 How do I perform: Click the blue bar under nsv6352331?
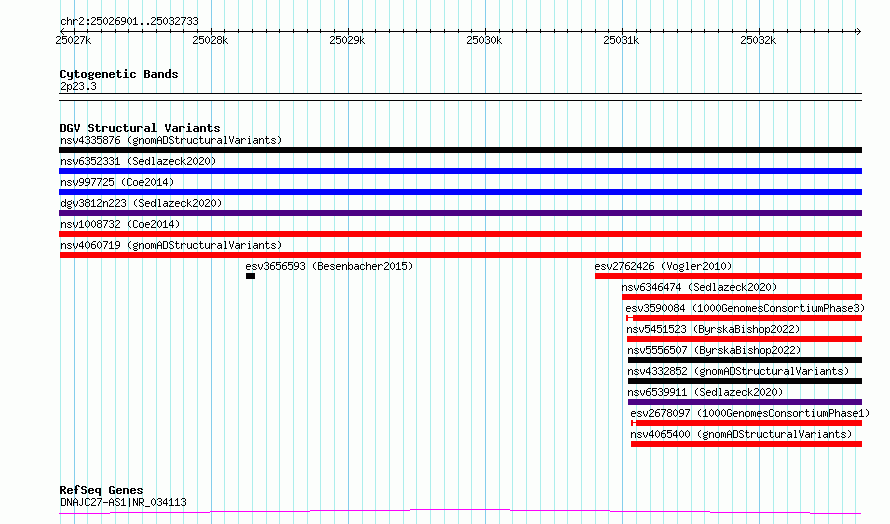point(460,171)
